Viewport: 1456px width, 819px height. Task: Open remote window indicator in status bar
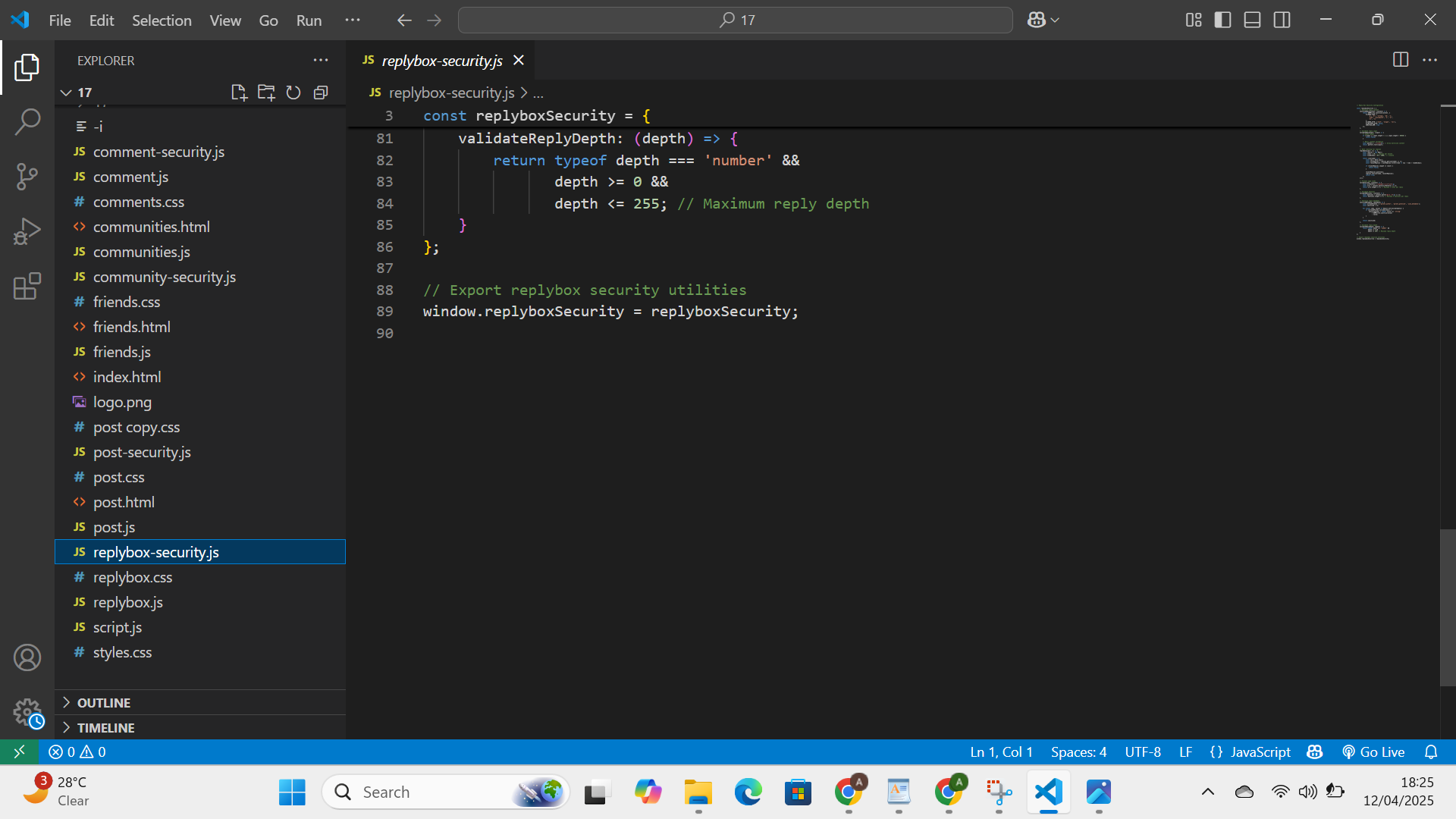(20, 752)
